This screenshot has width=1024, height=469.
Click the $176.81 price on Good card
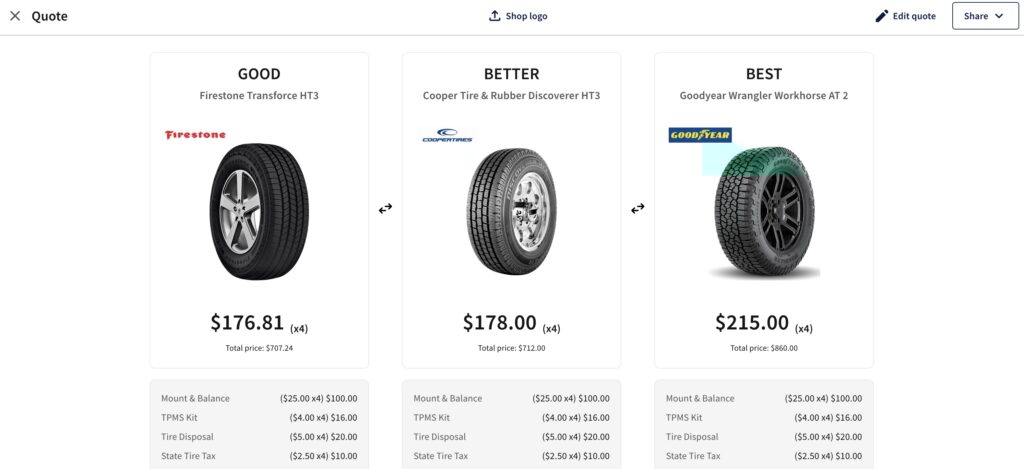247,322
